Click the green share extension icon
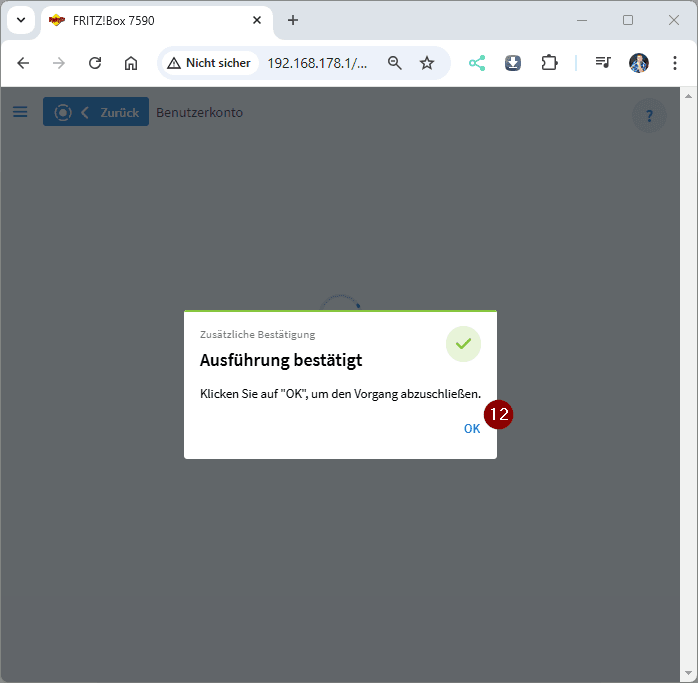Screen dimensions: 698x683 click(477, 63)
